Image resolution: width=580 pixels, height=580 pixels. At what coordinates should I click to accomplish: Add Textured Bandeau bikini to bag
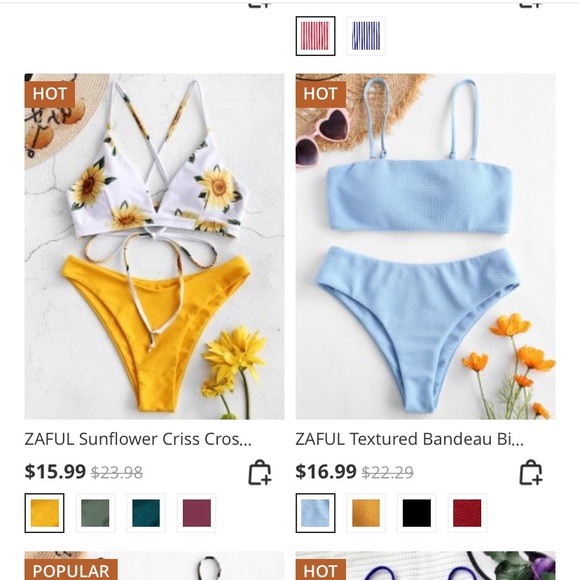point(531,472)
